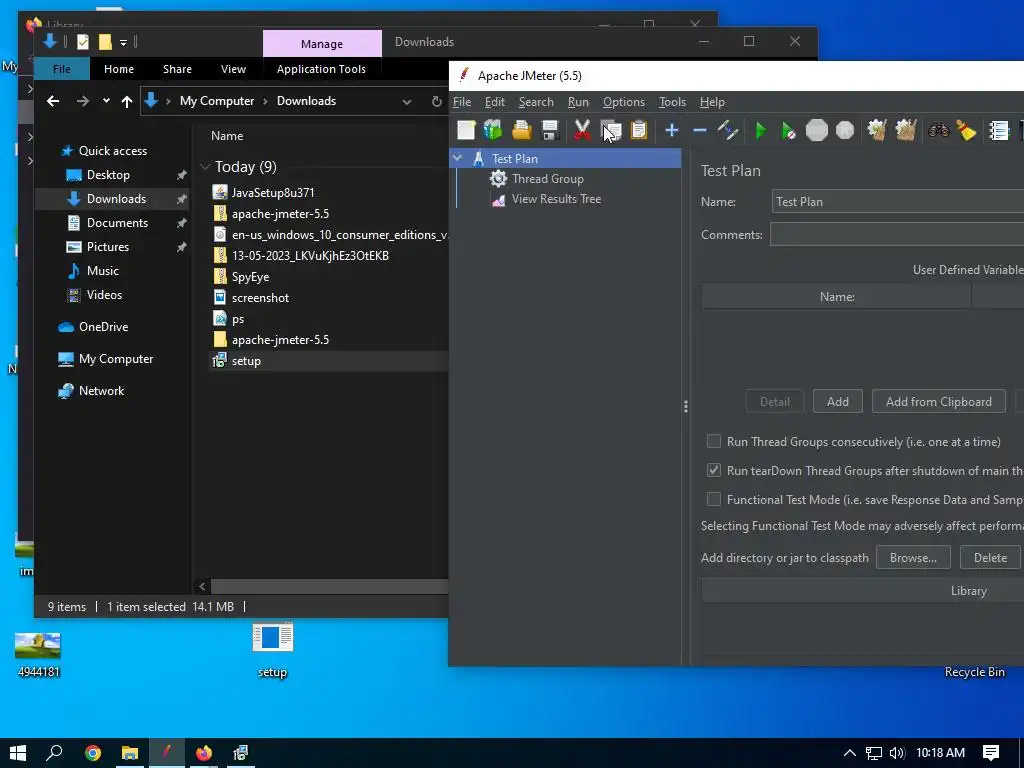The height and width of the screenshot is (768, 1024).
Task: Open Explorer address bar history dropdown
Action: [x=407, y=101]
